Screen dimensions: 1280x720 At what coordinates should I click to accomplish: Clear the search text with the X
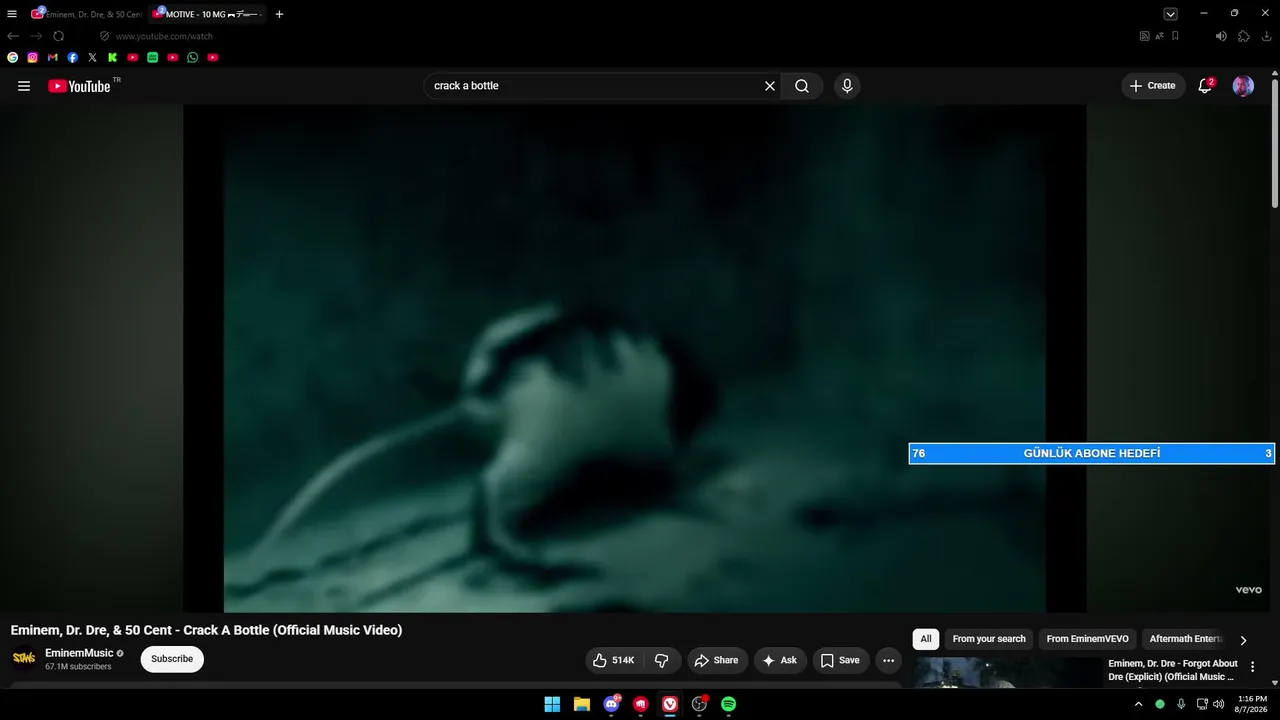(x=770, y=86)
